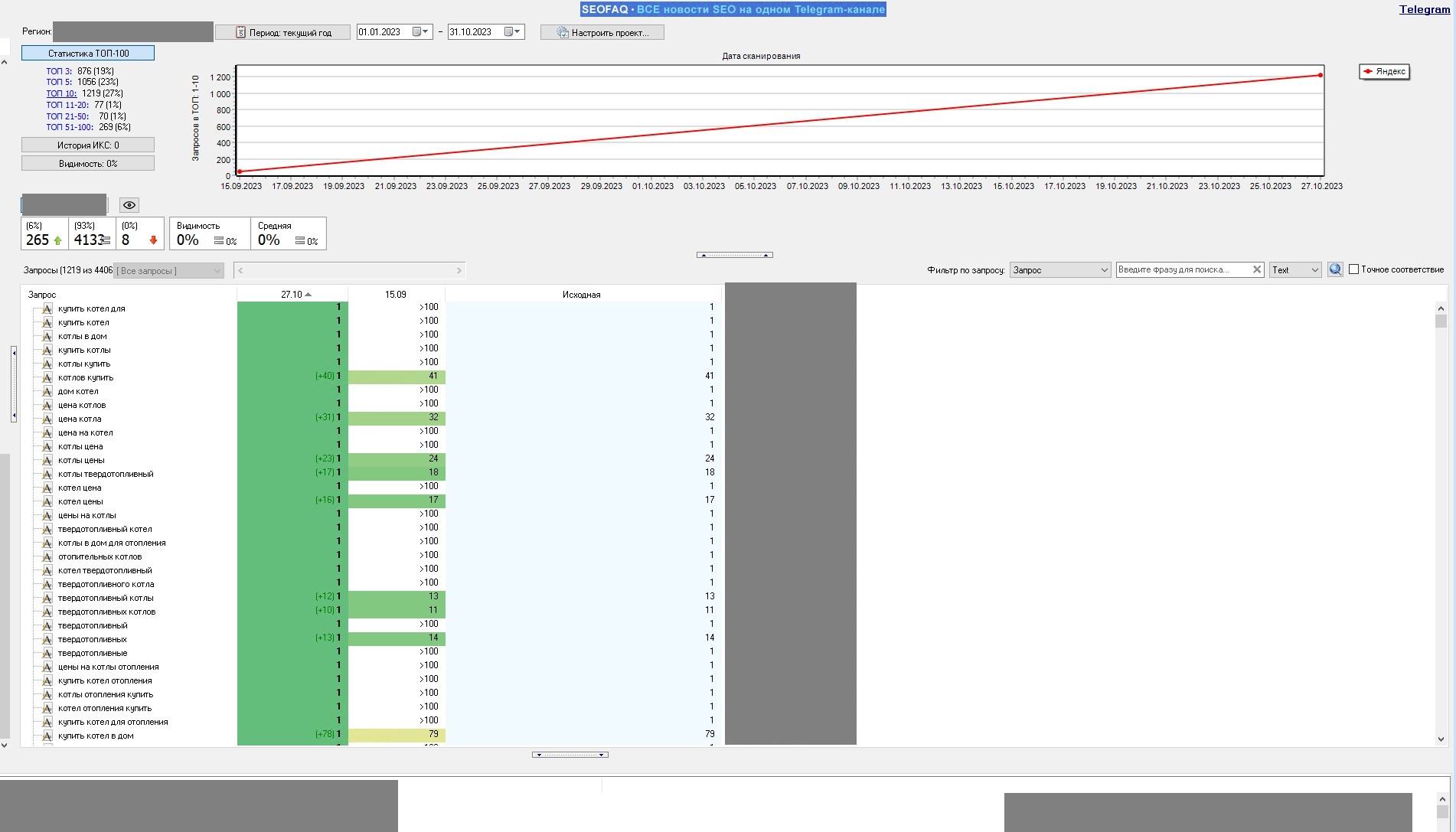Click the icon next to 'котлы твердотопливный'
Viewport: 1456px width, 832px height.
[47, 474]
